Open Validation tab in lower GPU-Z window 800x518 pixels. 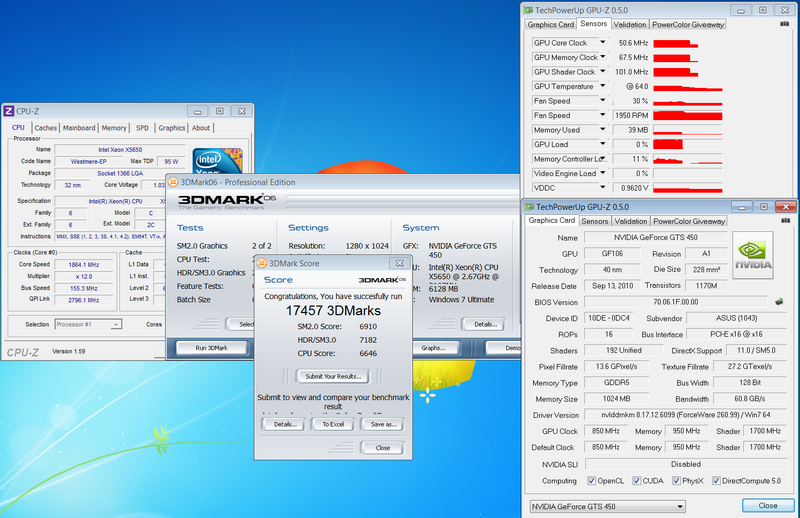[x=630, y=221]
